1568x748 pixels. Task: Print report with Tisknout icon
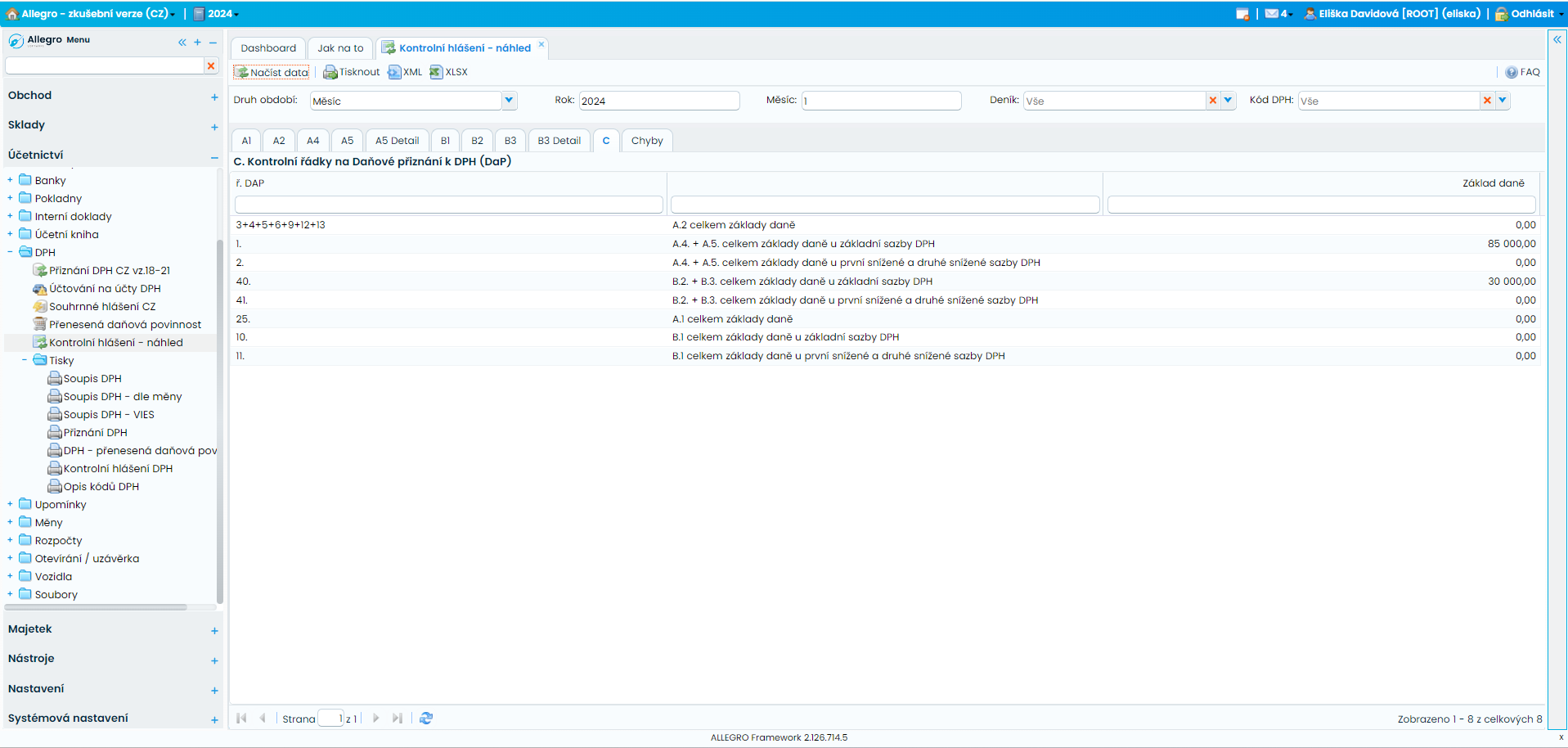point(352,72)
